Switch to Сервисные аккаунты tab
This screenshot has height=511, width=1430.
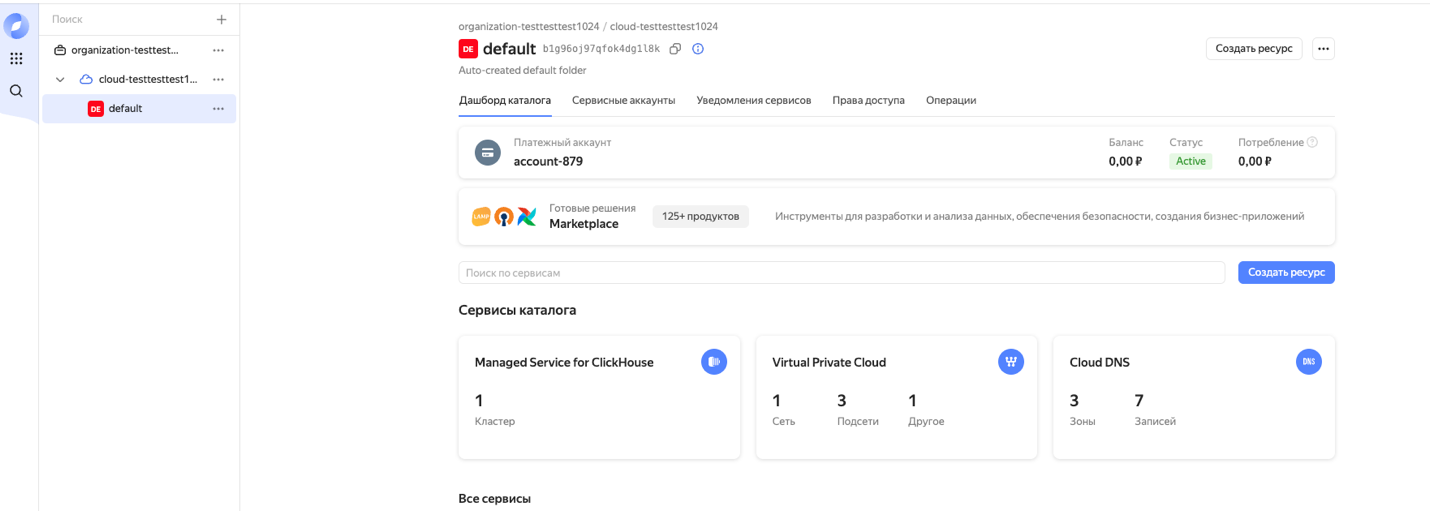click(x=623, y=100)
